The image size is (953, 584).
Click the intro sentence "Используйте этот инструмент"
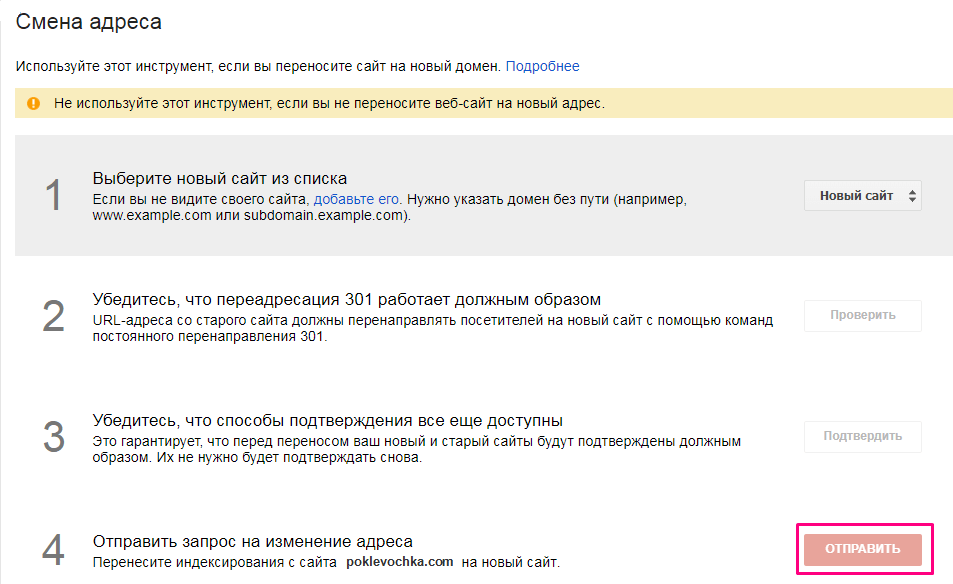257,67
